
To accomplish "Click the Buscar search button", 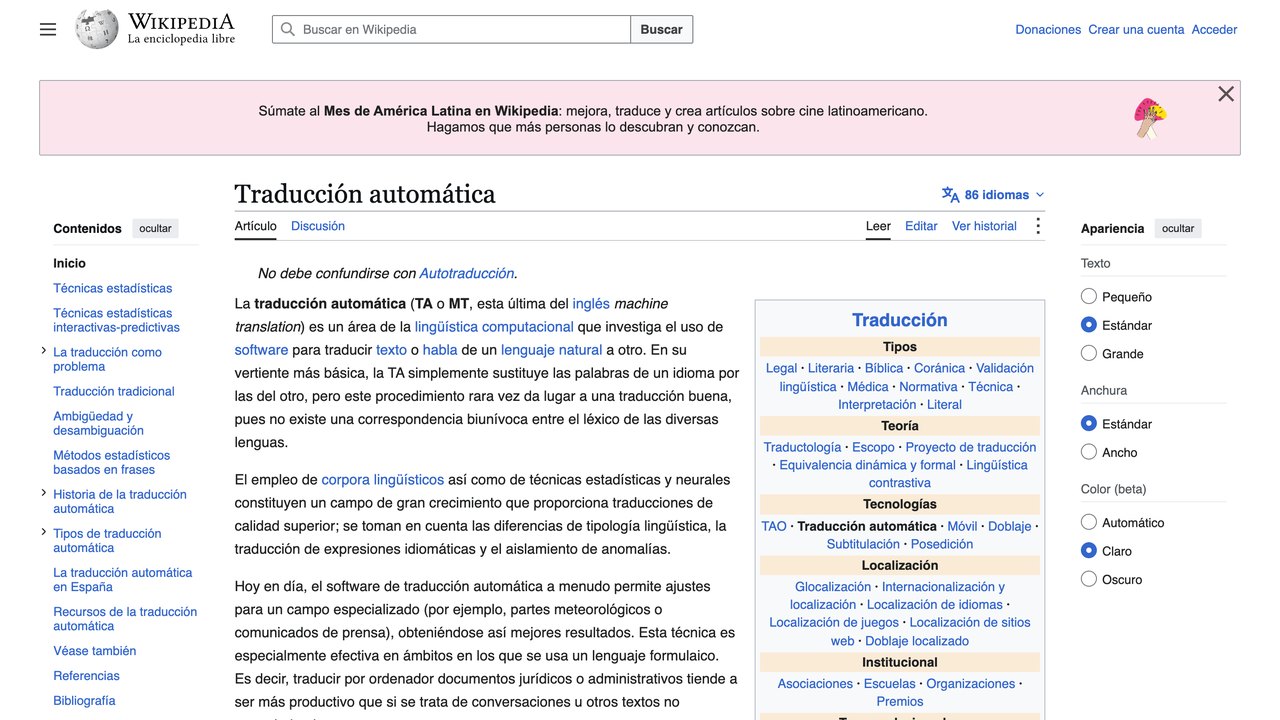I will 661,29.
